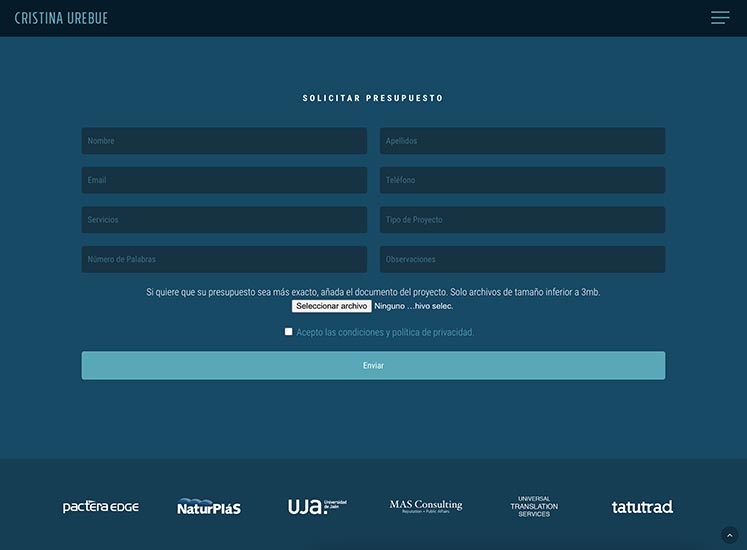Click the 'Ninguno ...hivo selec.' file status text
747x550 pixels.
click(x=413, y=306)
